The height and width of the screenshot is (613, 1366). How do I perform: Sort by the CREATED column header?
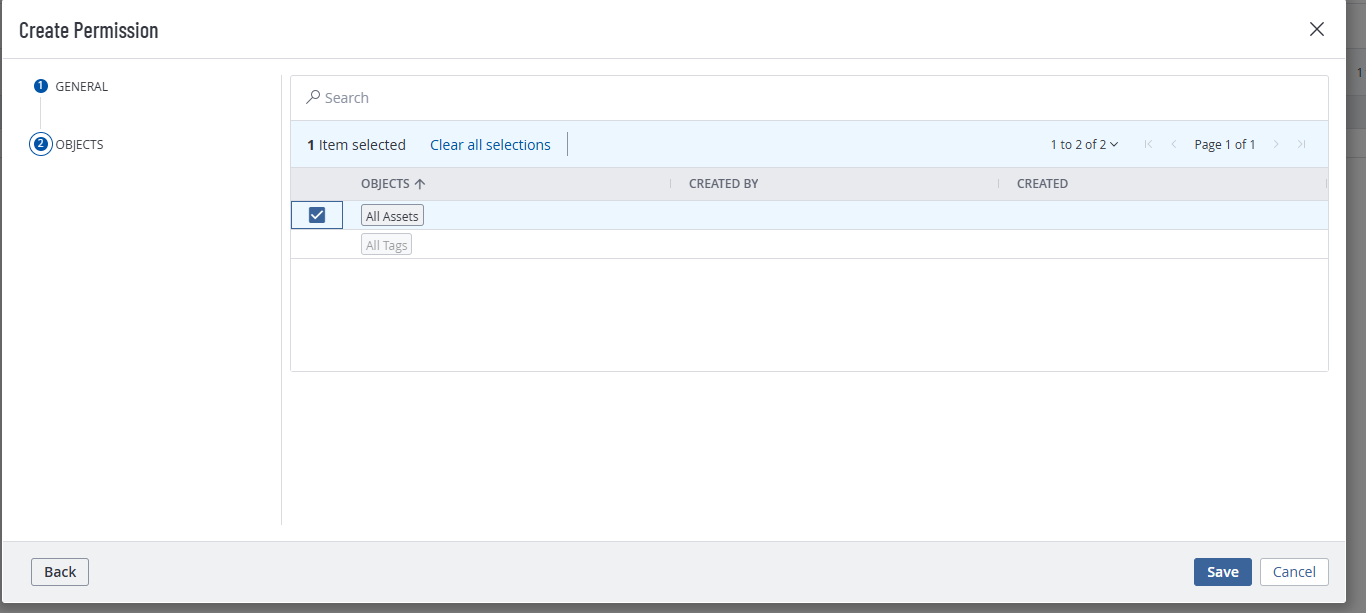tap(1042, 184)
